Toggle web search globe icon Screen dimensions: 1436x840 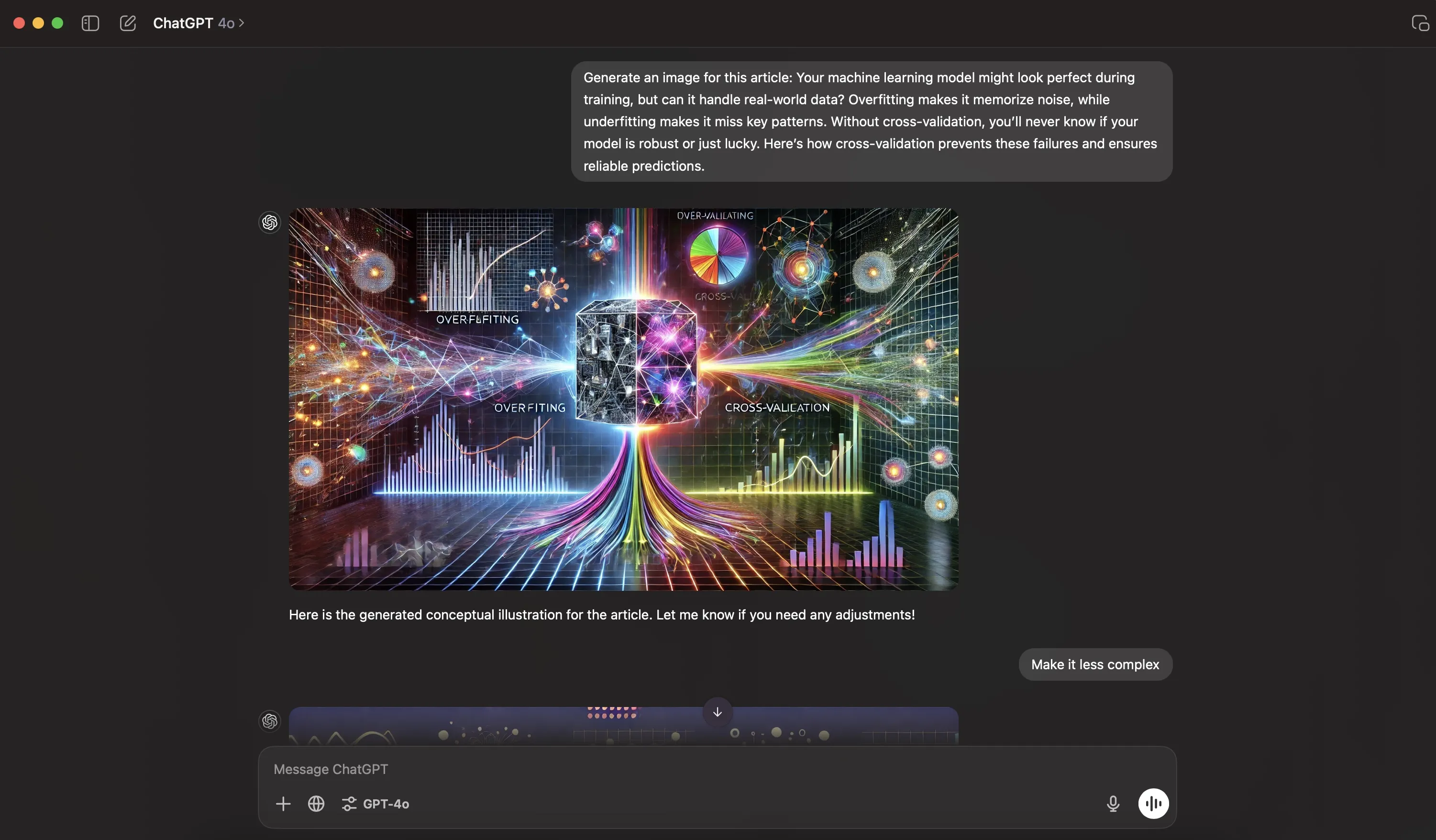pyautogui.click(x=316, y=804)
